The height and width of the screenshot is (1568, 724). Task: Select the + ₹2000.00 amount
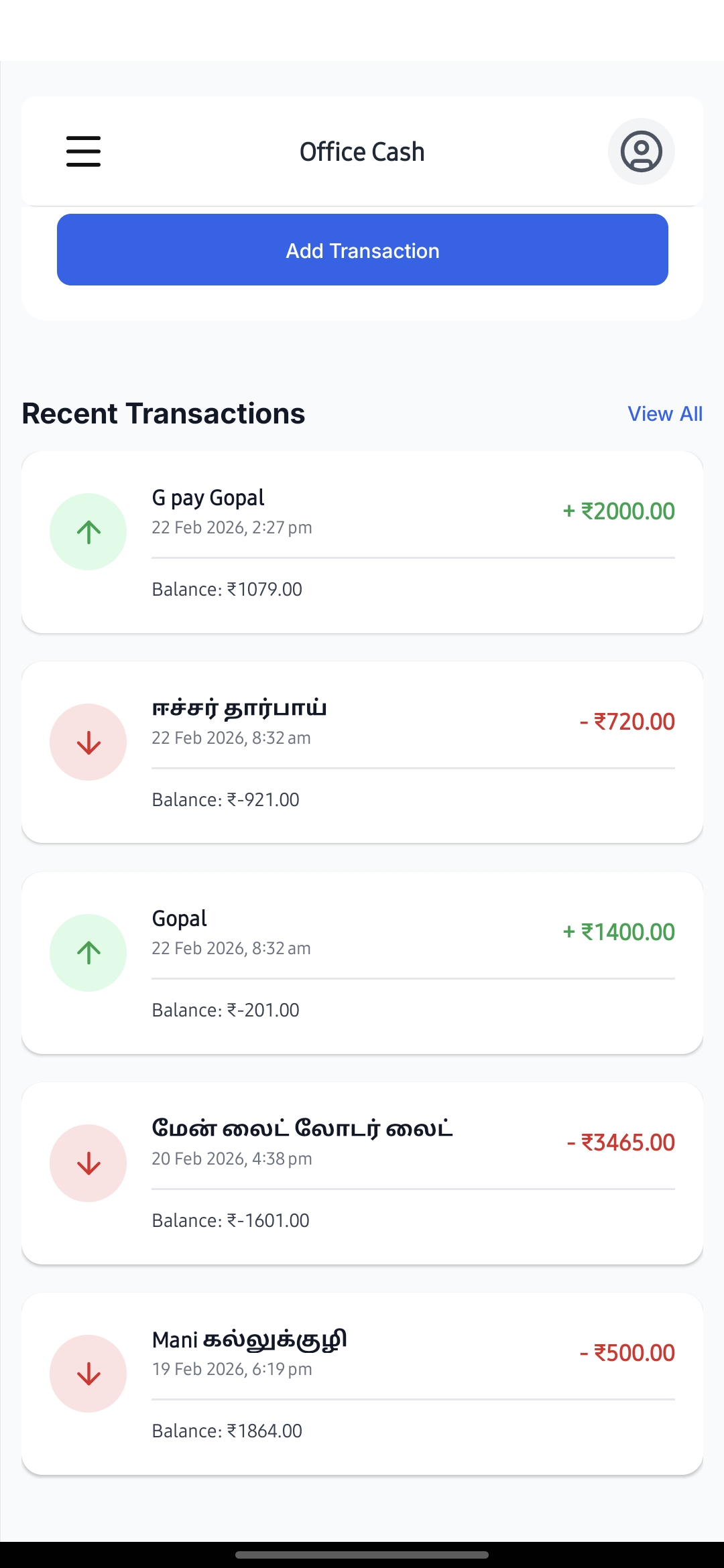[618, 511]
